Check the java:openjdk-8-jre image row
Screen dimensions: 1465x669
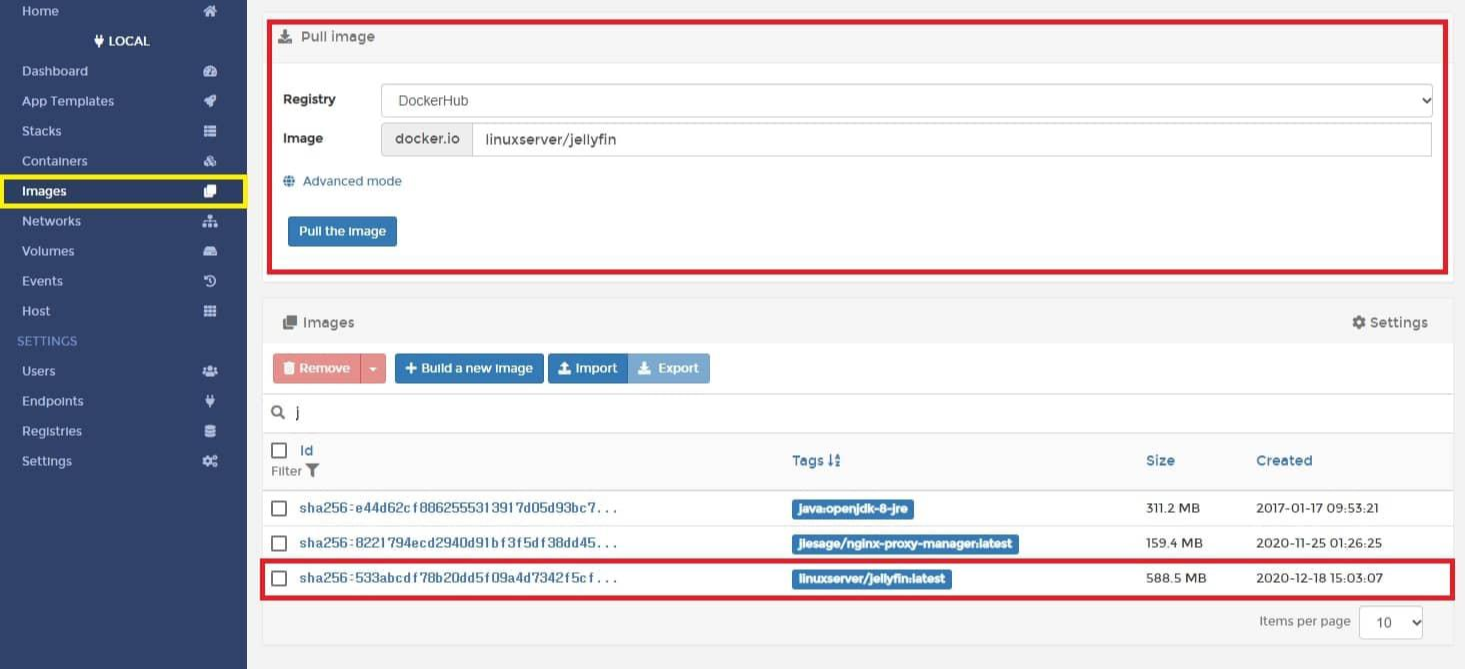[x=279, y=508]
